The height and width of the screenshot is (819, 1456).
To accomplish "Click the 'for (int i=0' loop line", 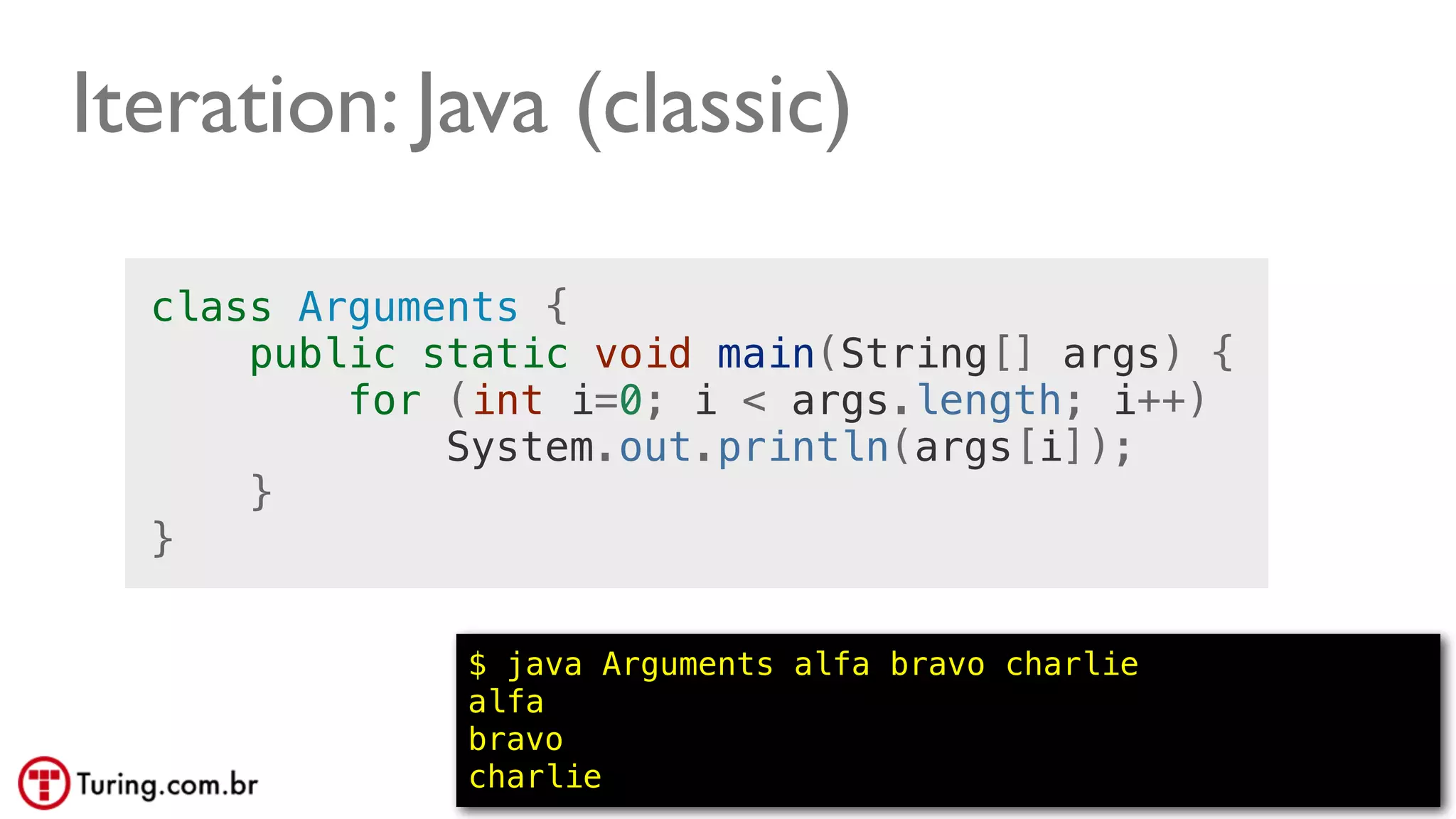I will pyautogui.click(x=777, y=400).
